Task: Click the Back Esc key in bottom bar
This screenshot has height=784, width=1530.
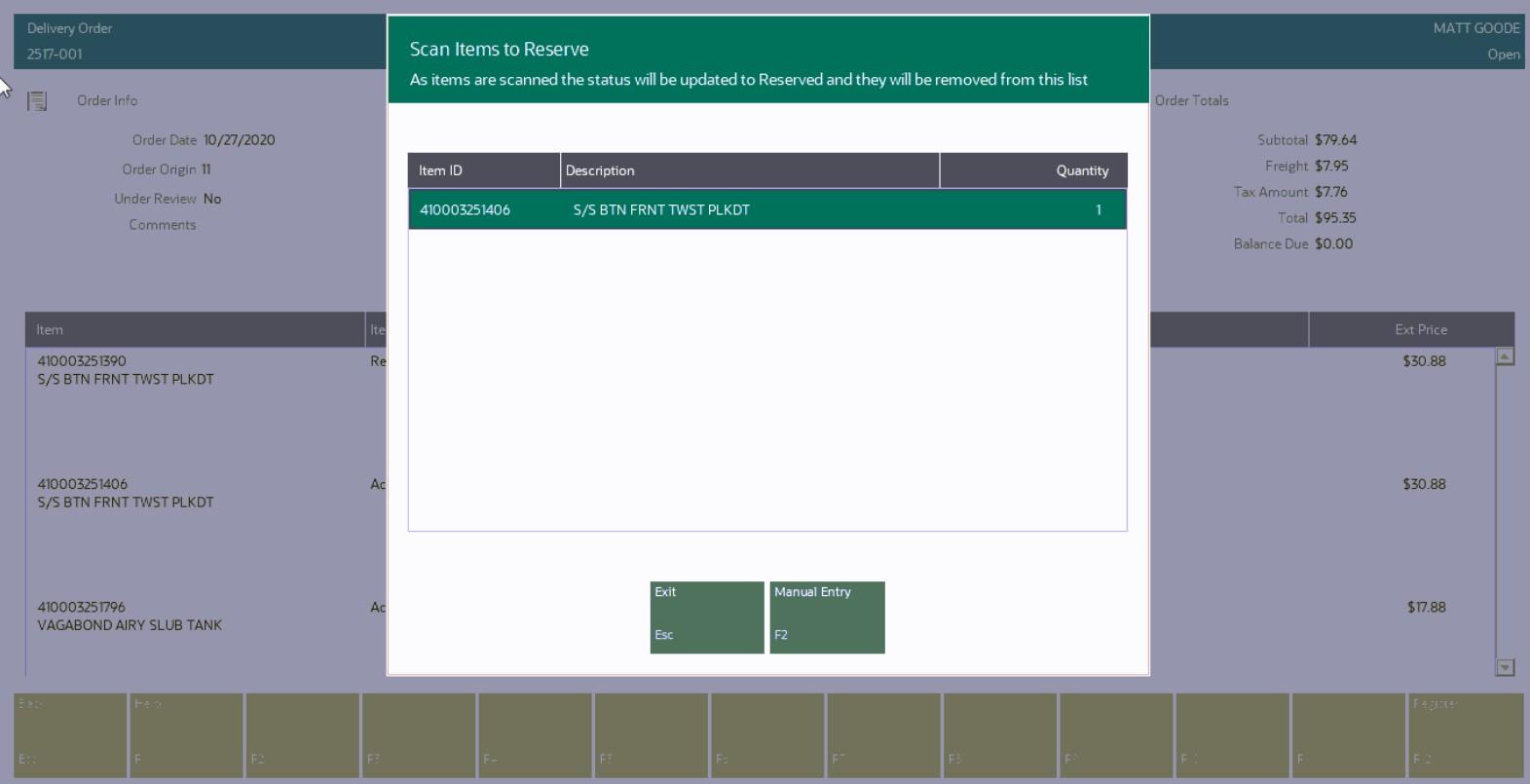Action: pyautogui.click(x=70, y=735)
